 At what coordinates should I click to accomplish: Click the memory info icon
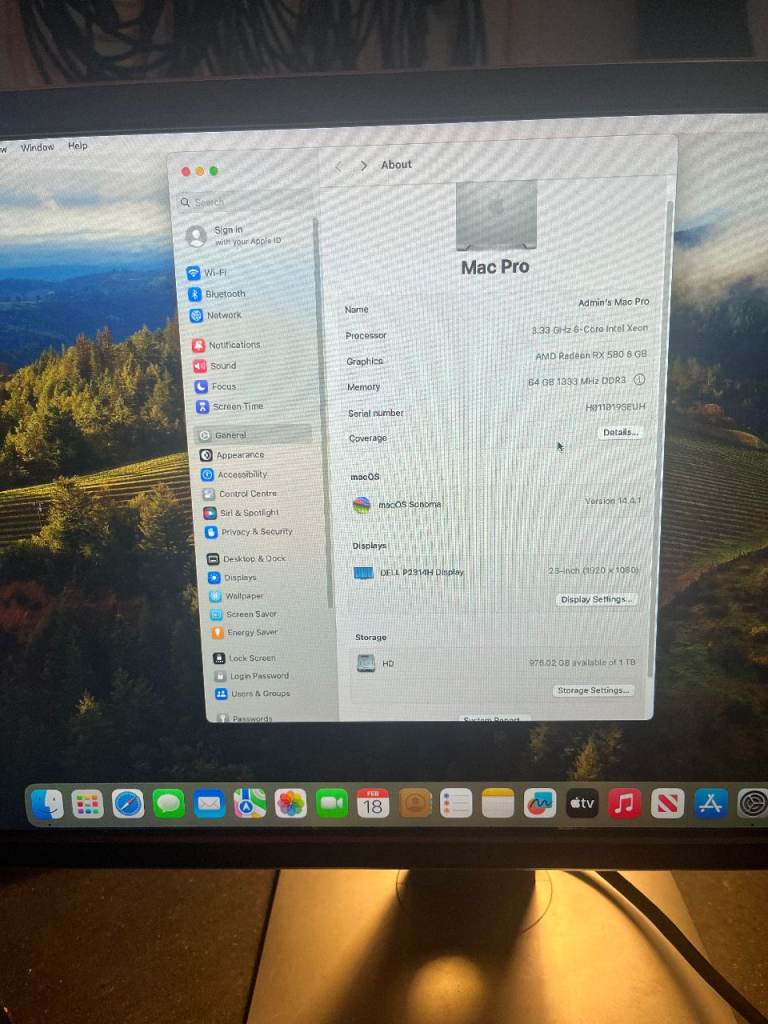pos(639,380)
